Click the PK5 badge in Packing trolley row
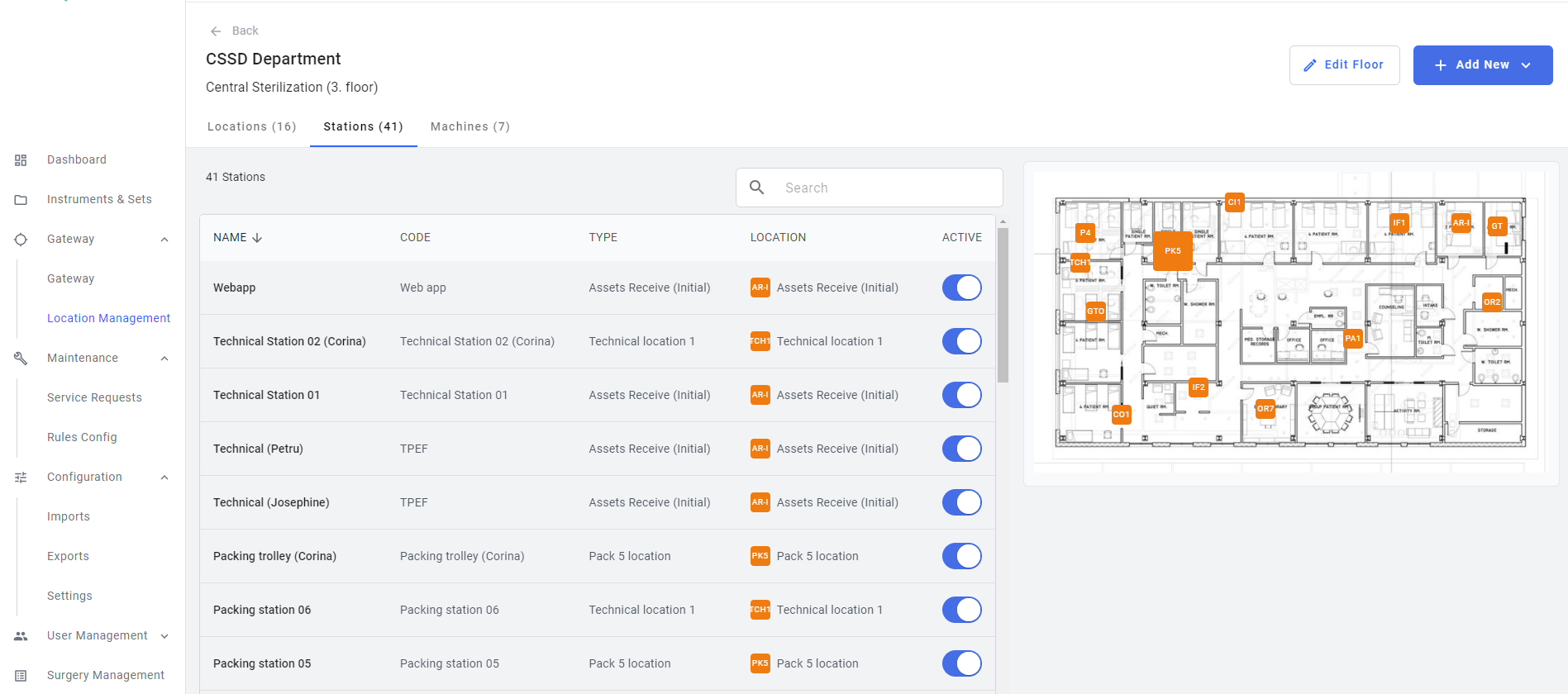Image resolution: width=1568 pixels, height=694 pixels. tap(760, 556)
